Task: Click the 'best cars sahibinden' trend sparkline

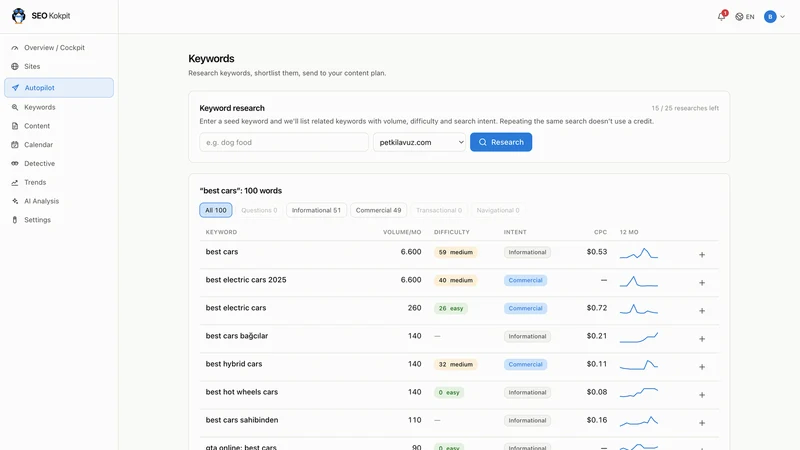Action: pos(639,421)
